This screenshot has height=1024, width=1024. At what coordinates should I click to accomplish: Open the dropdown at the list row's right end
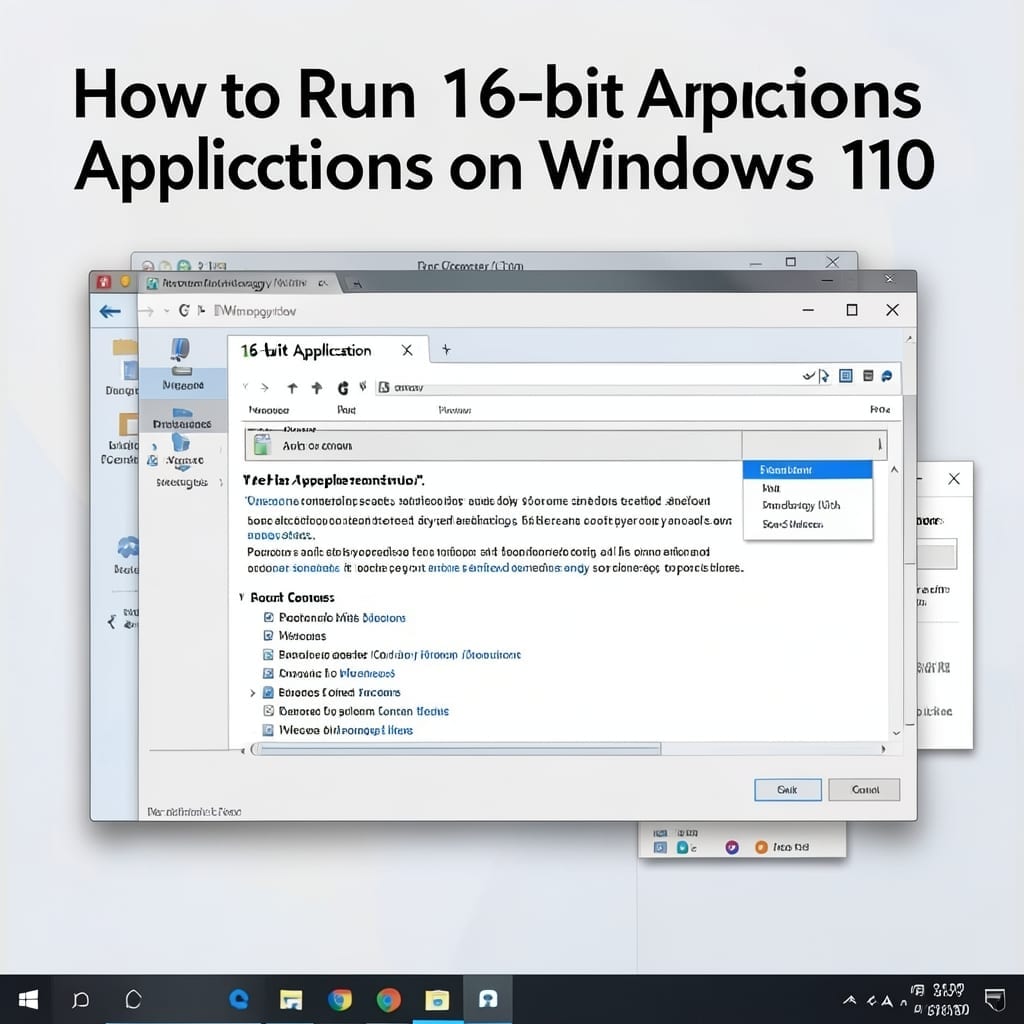click(x=880, y=445)
